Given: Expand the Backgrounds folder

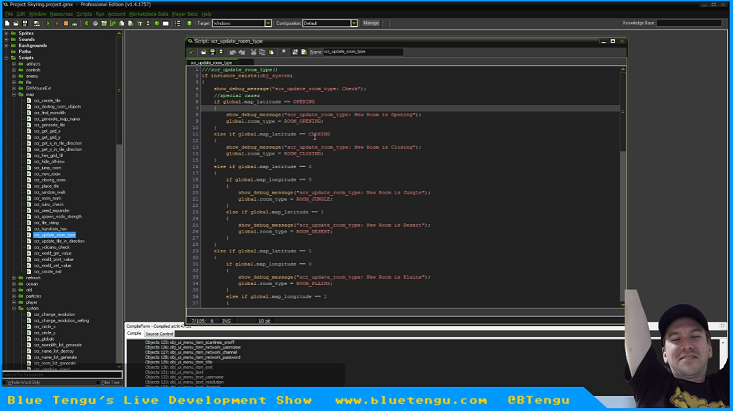Looking at the screenshot, I should coord(6,45).
